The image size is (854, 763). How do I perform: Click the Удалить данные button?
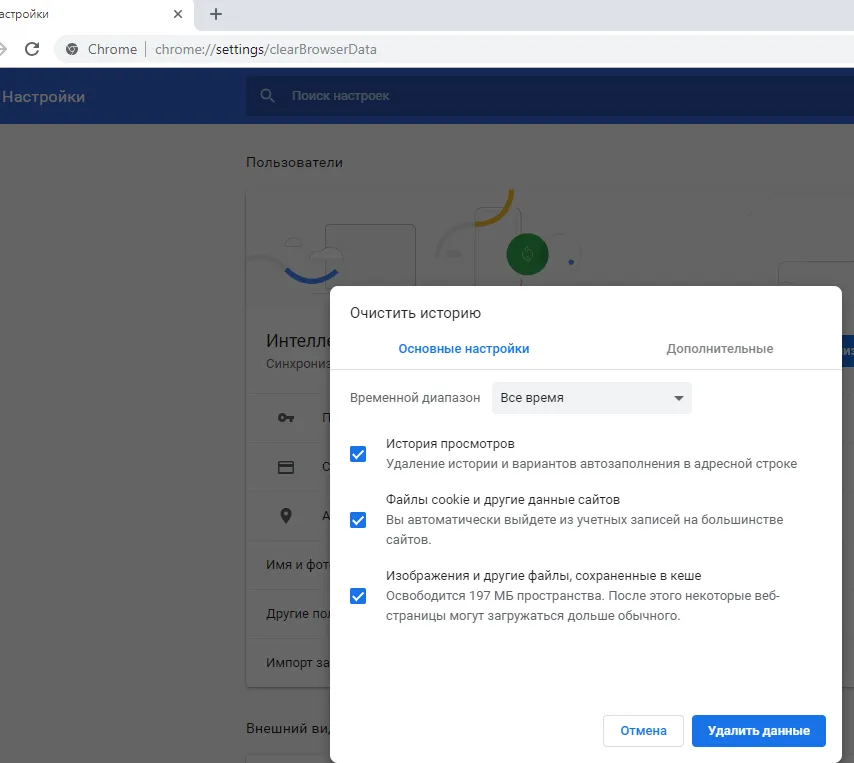coord(759,731)
